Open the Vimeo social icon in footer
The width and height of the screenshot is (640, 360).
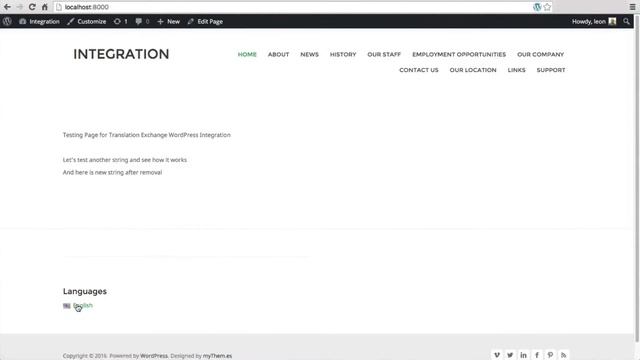pos(497,355)
